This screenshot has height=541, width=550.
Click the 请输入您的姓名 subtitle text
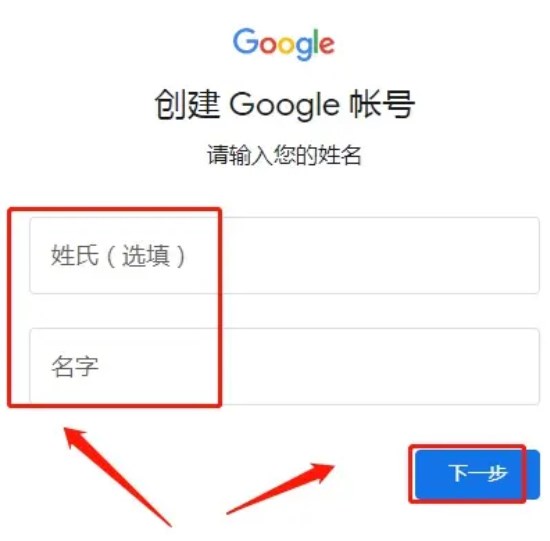pos(284,155)
